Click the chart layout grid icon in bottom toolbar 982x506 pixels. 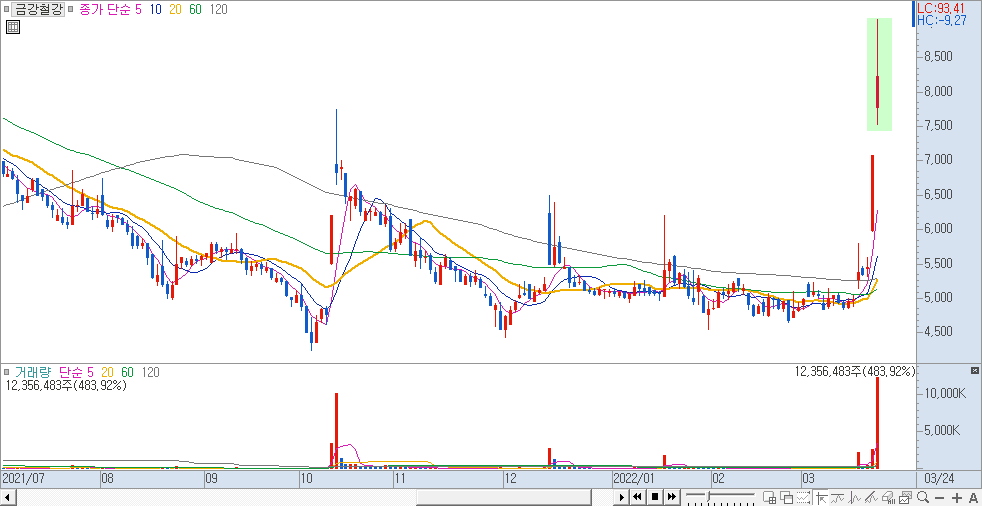770,497
